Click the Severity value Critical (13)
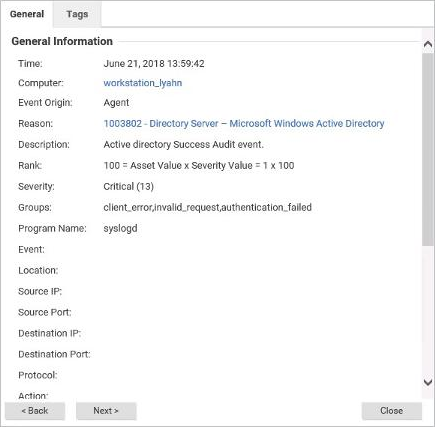Image resolution: width=435 pixels, height=427 pixels. coord(128,187)
